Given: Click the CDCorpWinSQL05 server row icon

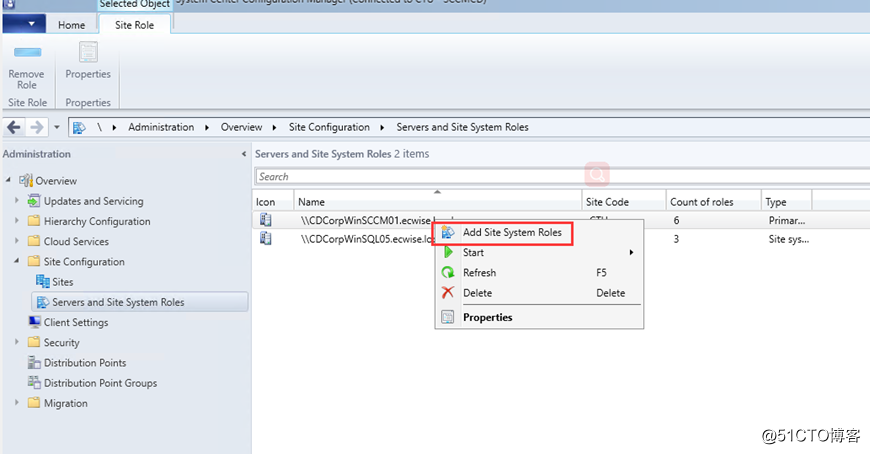Looking at the screenshot, I should (x=266, y=239).
